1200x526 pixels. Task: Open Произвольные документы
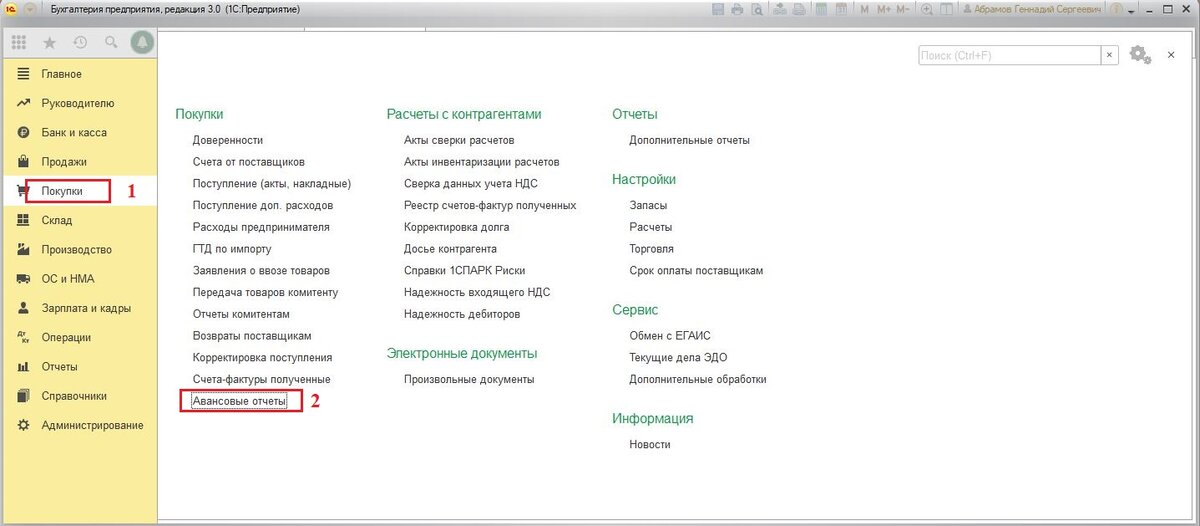[469, 379]
